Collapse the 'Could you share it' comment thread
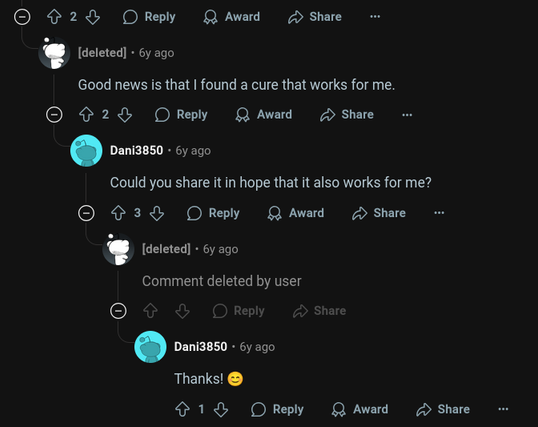 click(86, 213)
